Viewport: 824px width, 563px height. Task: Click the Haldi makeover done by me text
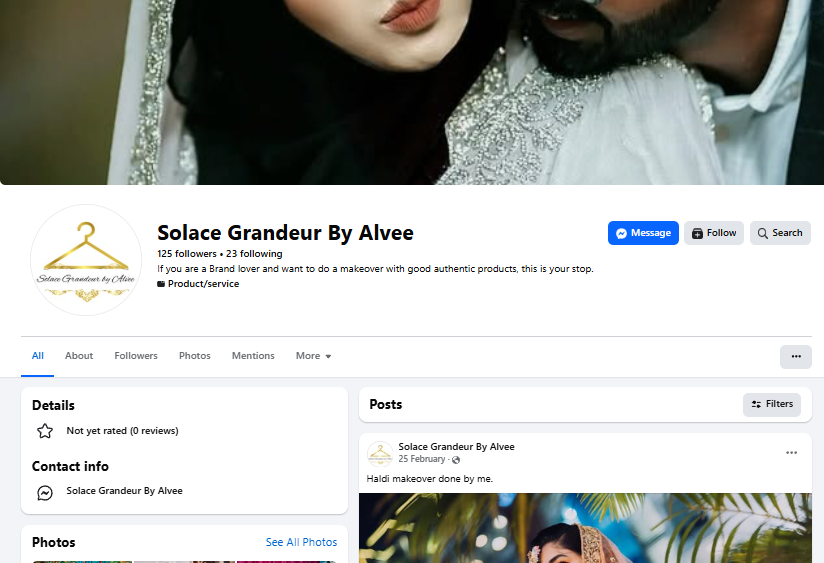[x=429, y=479]
